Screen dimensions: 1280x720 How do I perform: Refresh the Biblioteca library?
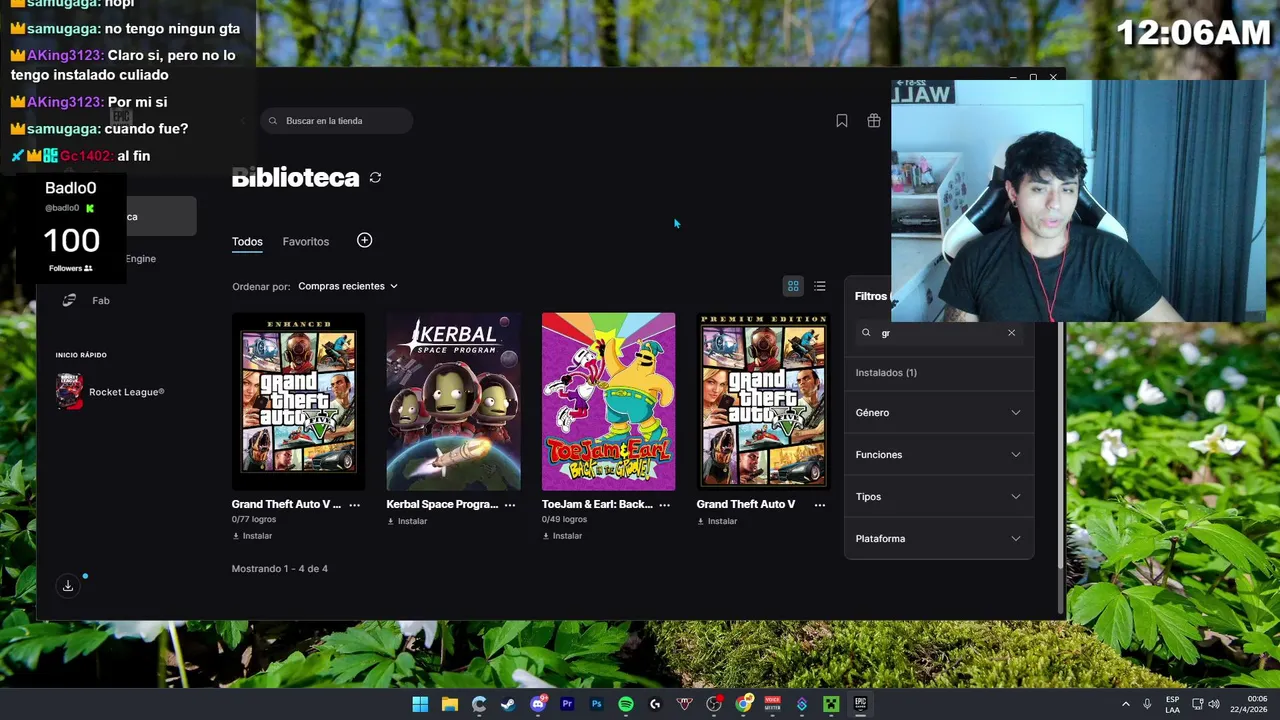[x=375, y=177]
